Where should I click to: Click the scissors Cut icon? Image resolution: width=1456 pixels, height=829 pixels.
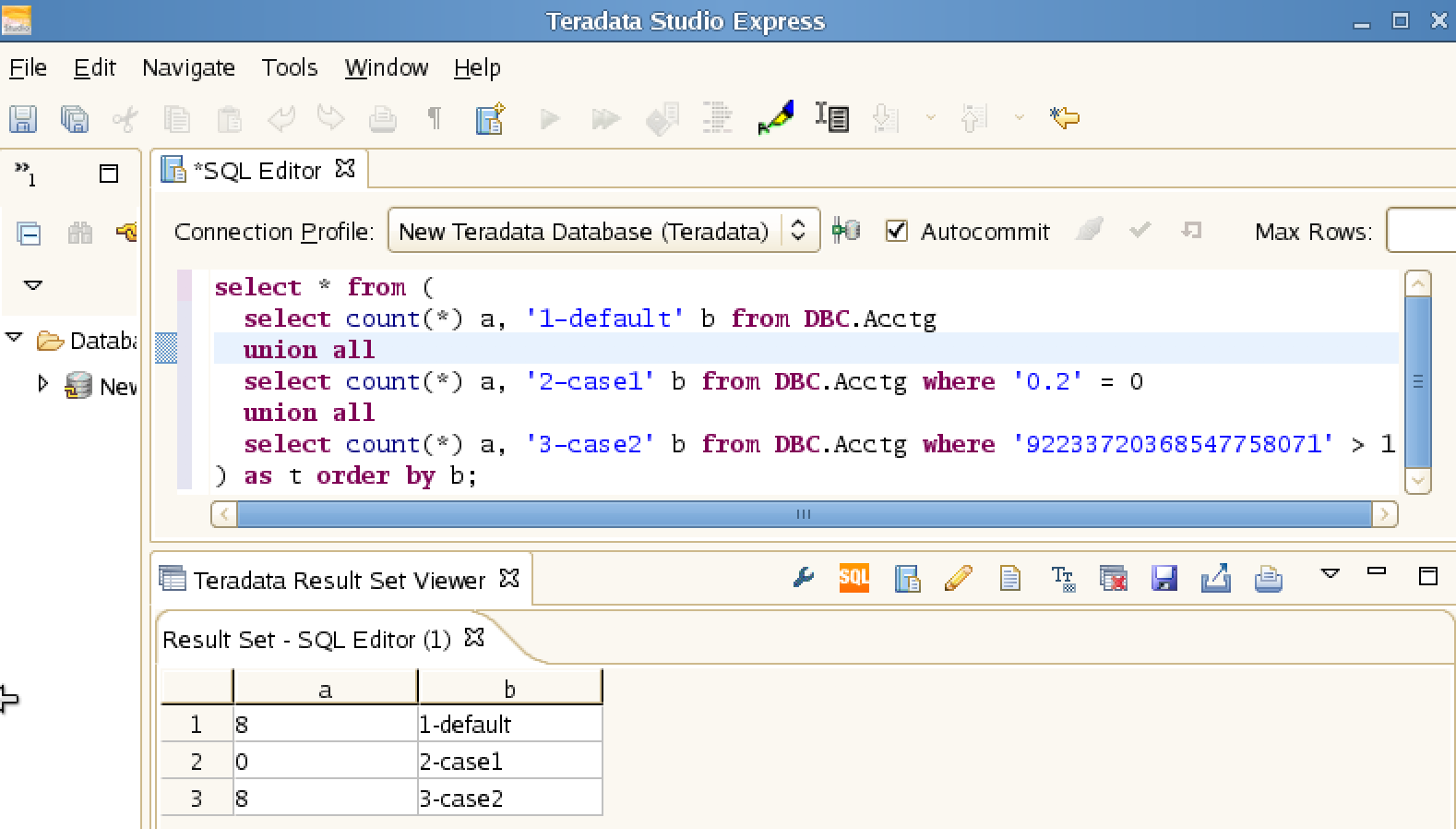pyautogui.click(x=125, y=119)
